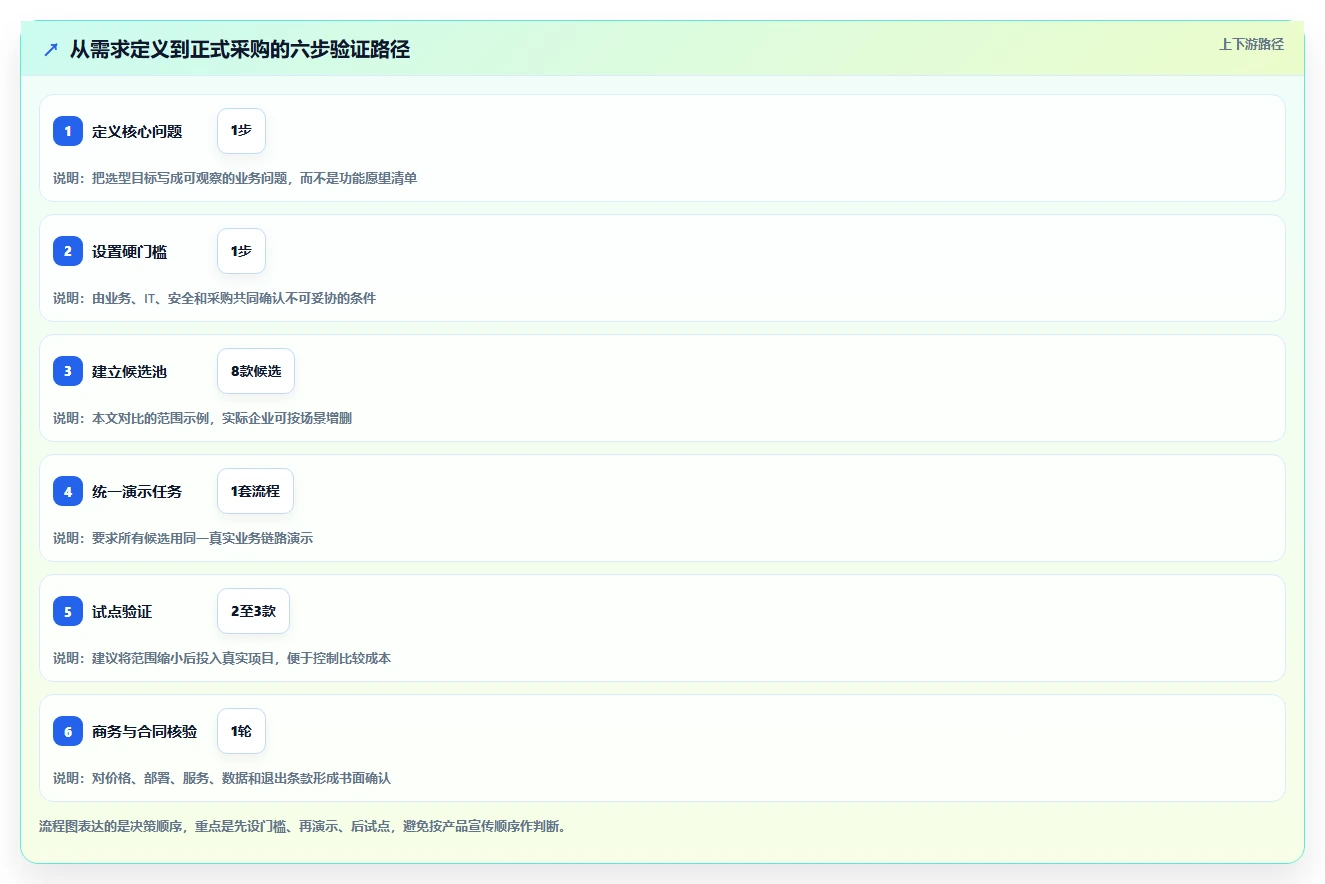Click the 1套流程 pill
This screenshot has height=884, width=1325.
pos(255,491)
